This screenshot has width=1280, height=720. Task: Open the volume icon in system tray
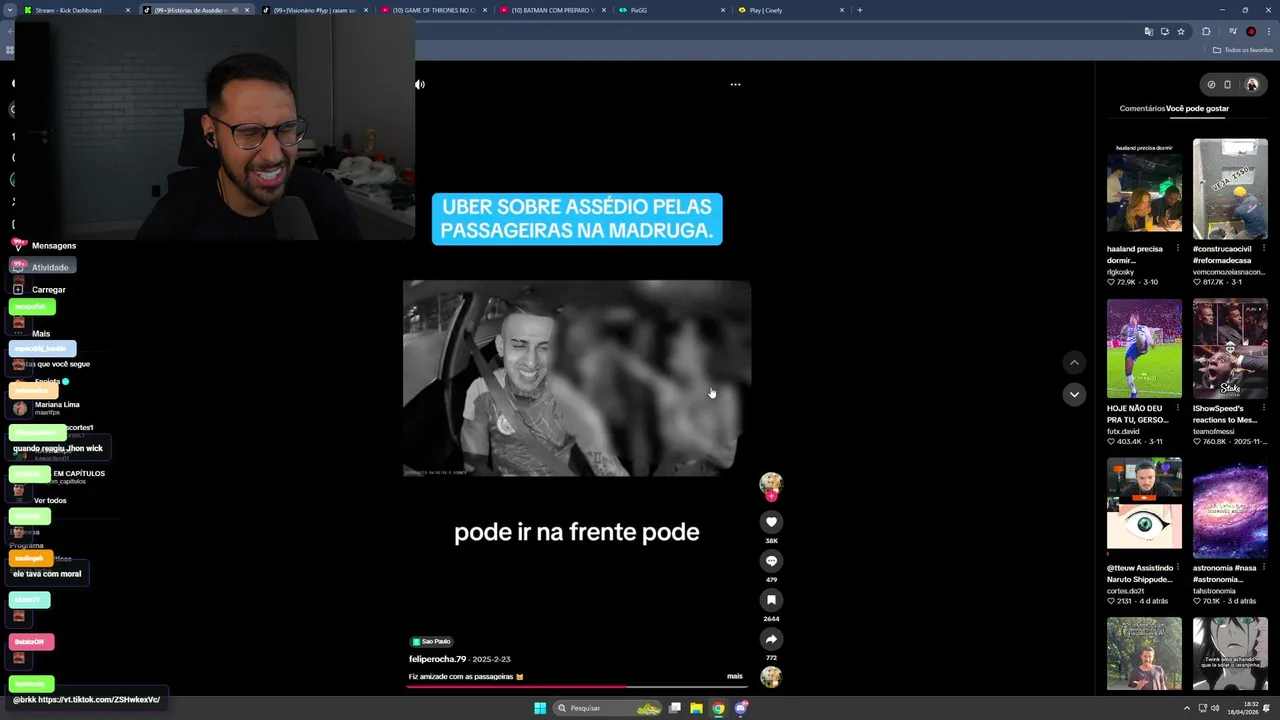coord(1215,708)
